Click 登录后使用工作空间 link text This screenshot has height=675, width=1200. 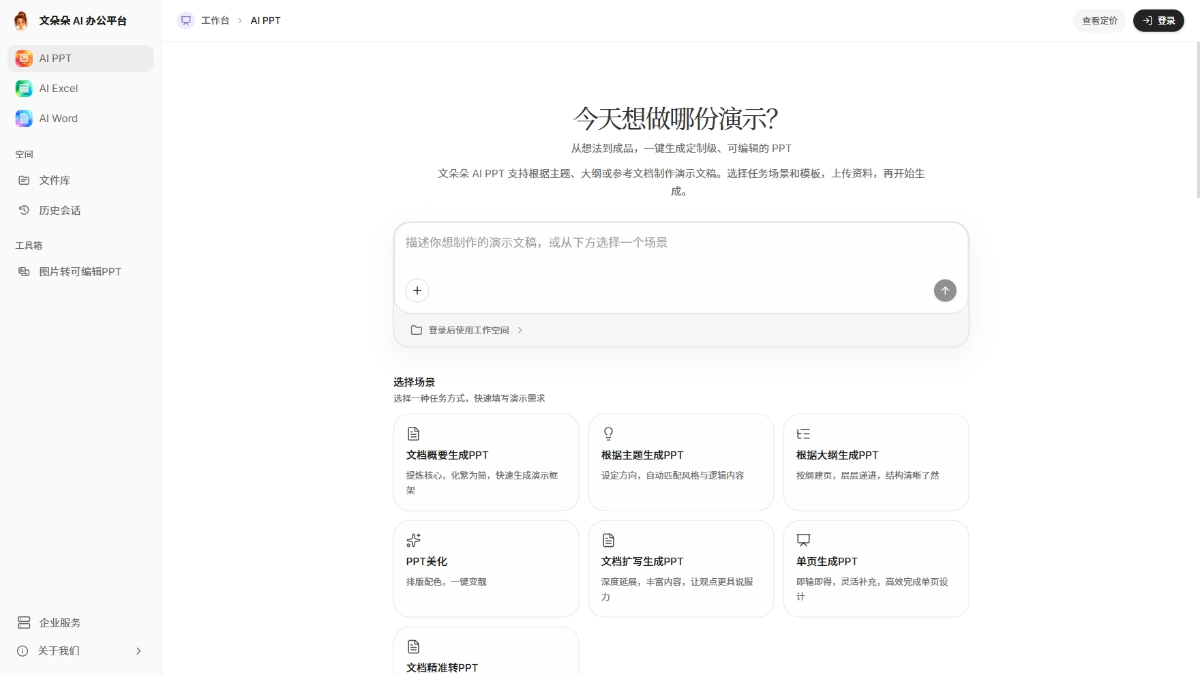pos(469,330)
